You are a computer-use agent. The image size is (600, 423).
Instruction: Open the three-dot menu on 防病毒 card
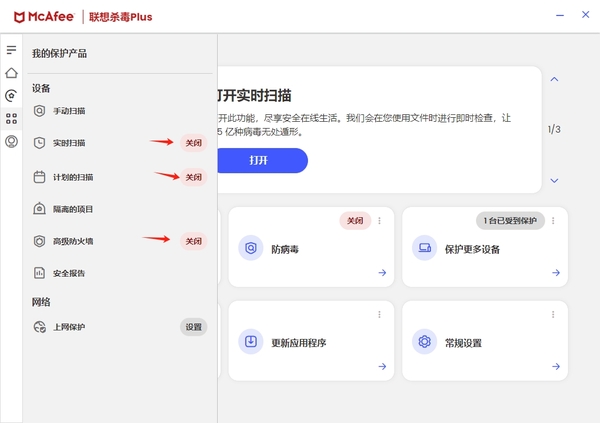tap(380, 220)
